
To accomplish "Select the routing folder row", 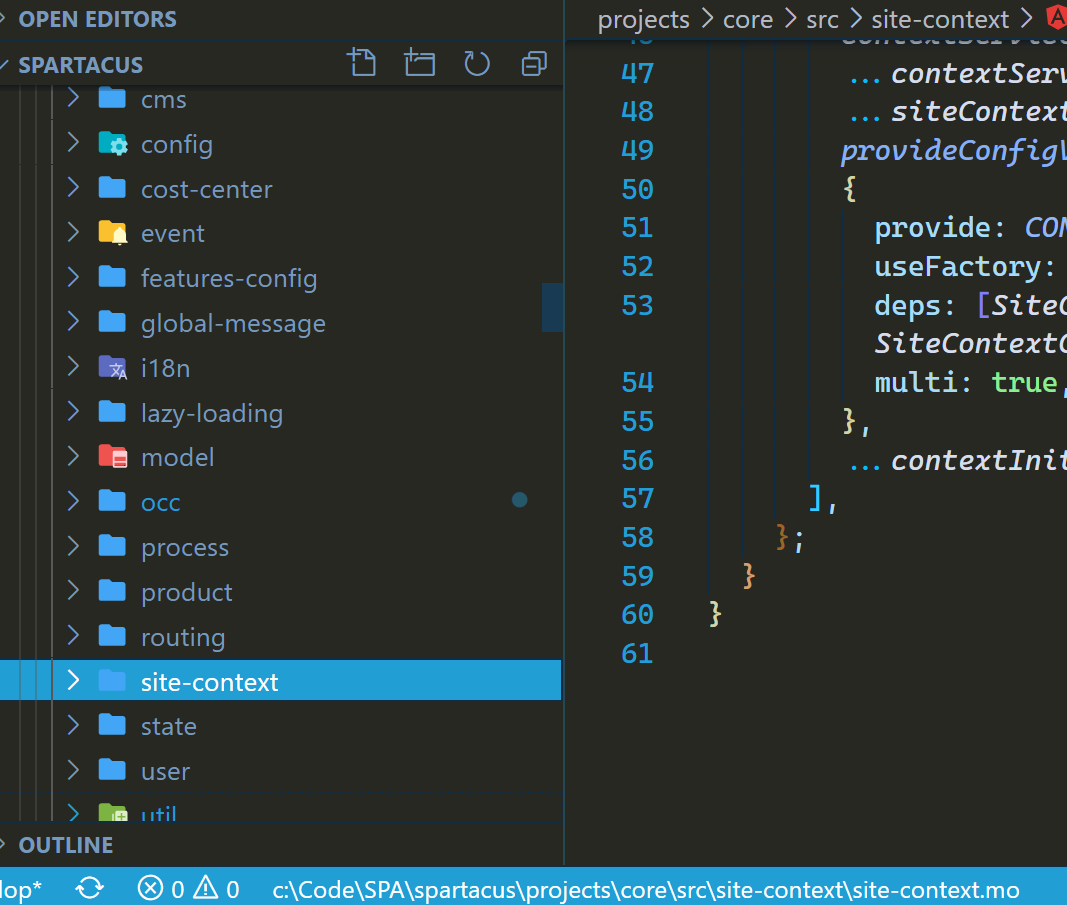I will coord(280,636).
